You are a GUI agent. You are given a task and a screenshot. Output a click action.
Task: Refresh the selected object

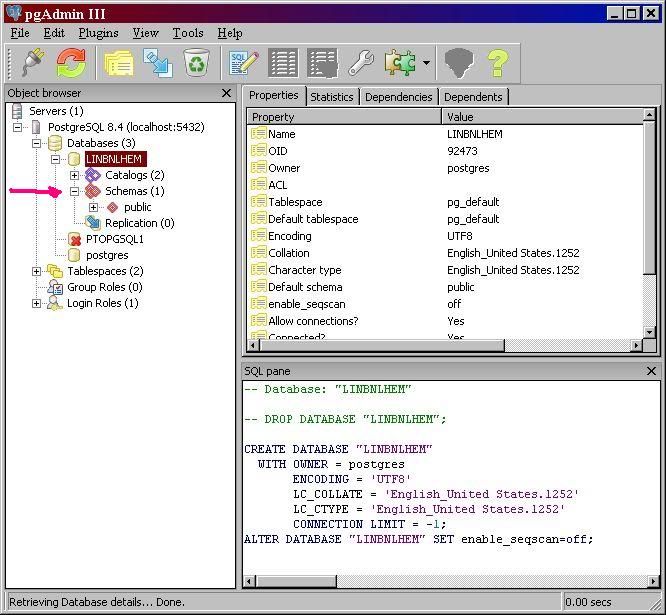click(x=71, y=63)
